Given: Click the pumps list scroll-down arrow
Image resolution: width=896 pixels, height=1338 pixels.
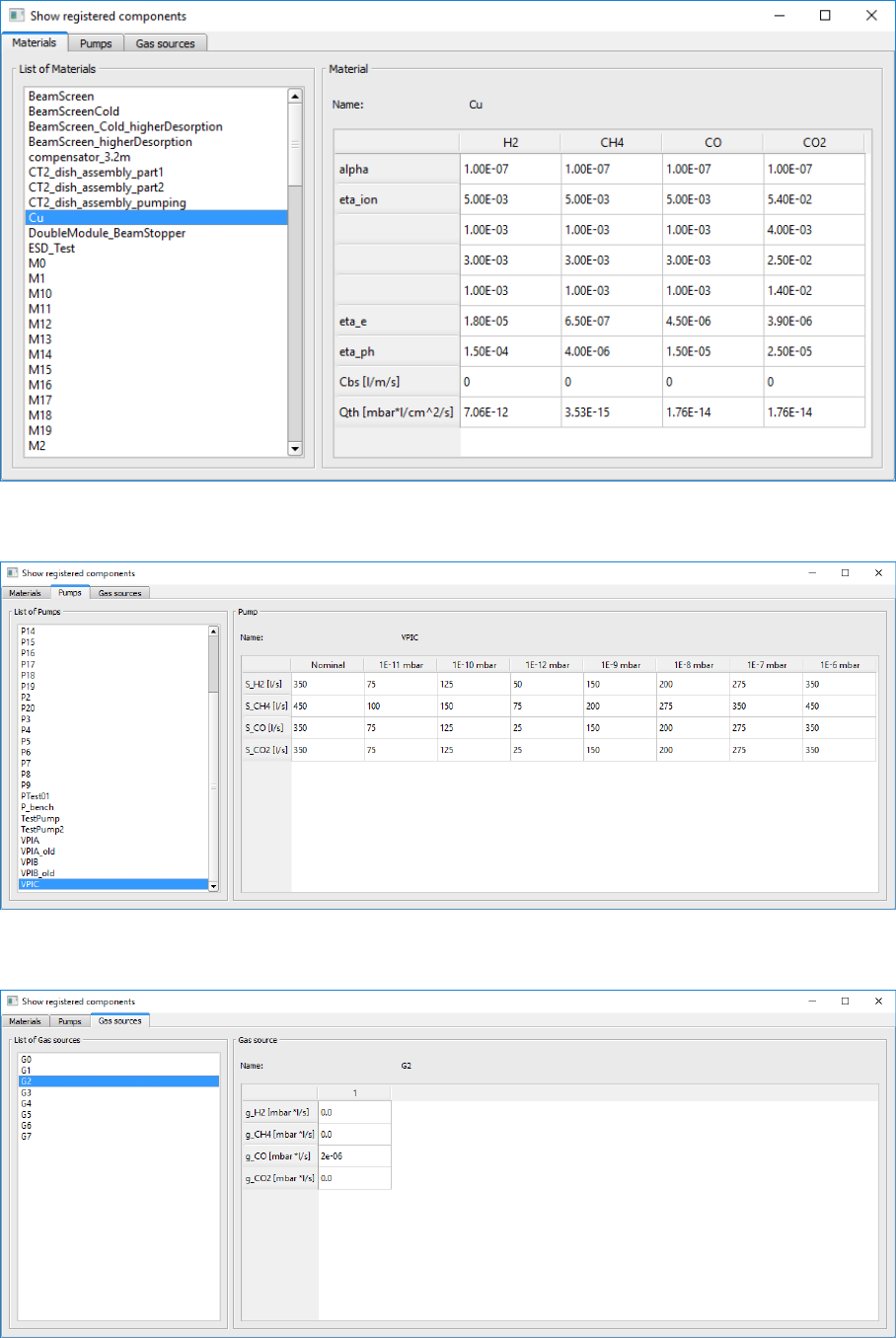Looking at the screenshot, I should 213,886.
